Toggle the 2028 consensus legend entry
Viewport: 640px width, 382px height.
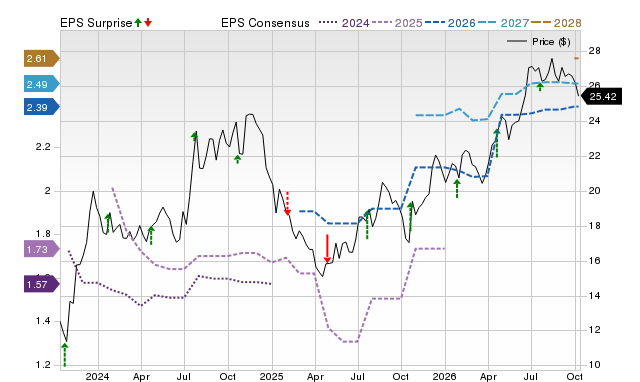point(556,23)
